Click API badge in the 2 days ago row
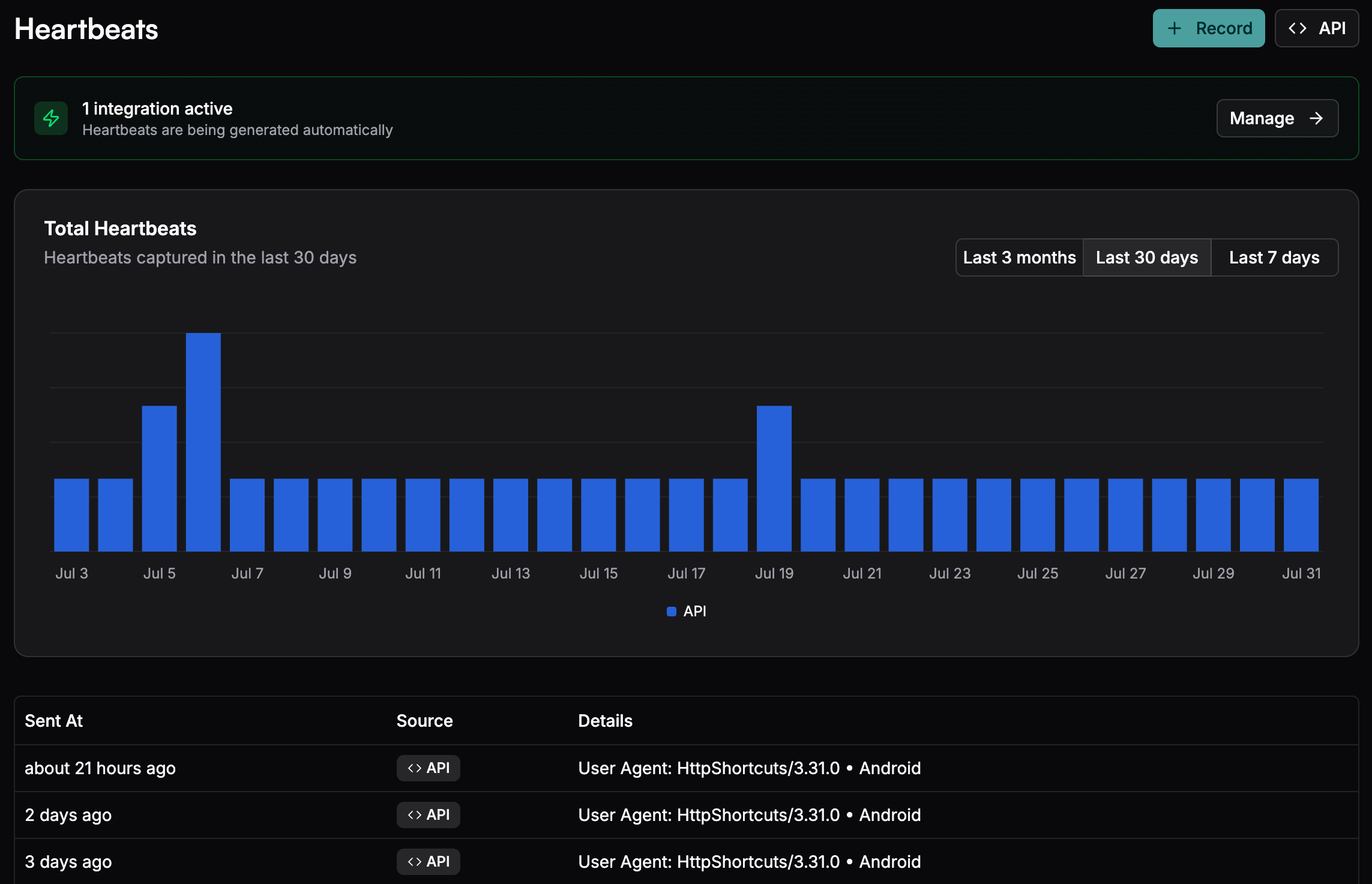 pyautogui.click(x=429, y=815)
